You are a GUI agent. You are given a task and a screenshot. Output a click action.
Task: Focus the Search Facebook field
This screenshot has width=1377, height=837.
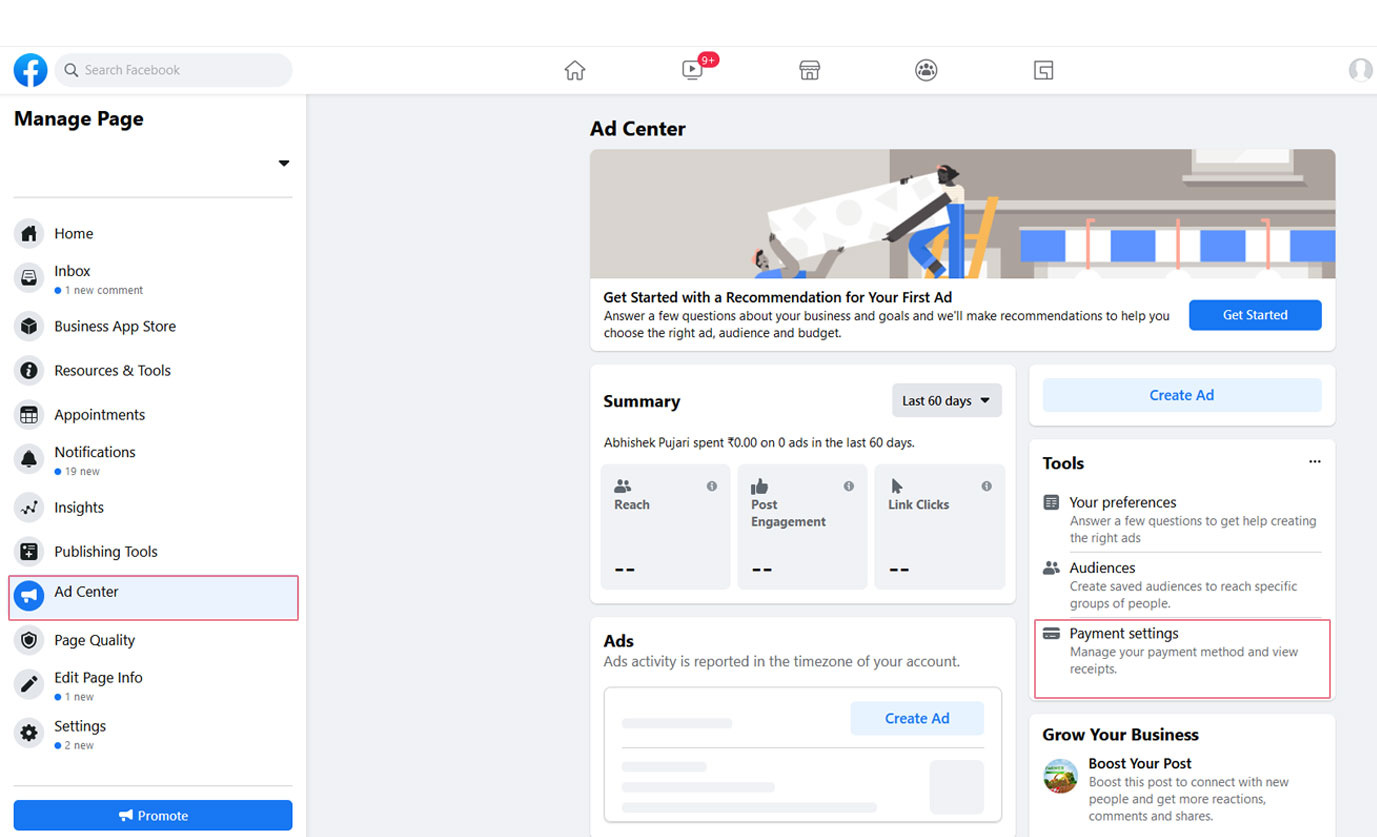click(x=173, y=70)
